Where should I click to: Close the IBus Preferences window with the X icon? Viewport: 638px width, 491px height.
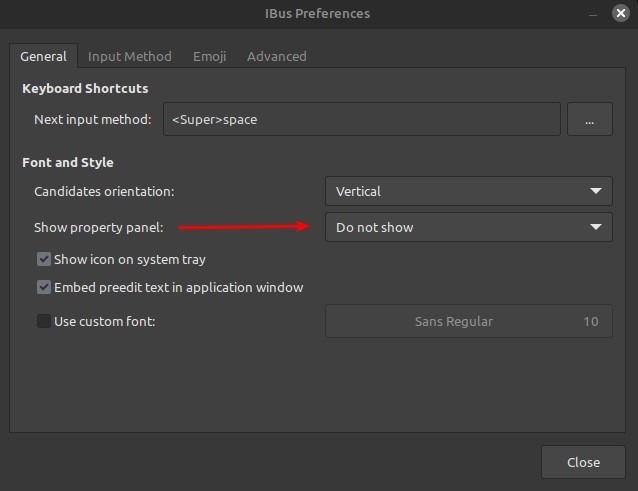click(x=621, y=13)
